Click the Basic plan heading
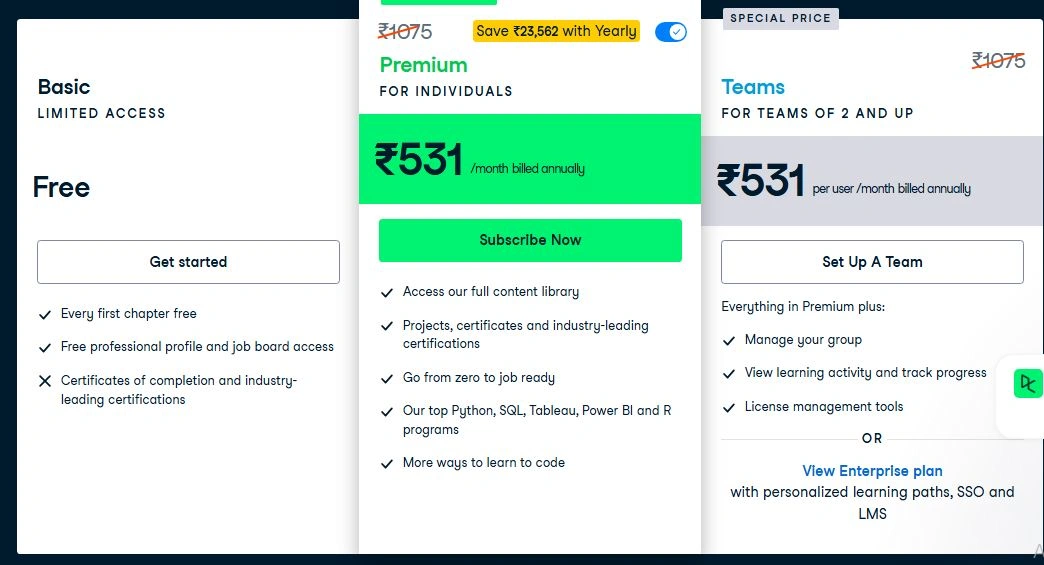 [x=64, y=87]
